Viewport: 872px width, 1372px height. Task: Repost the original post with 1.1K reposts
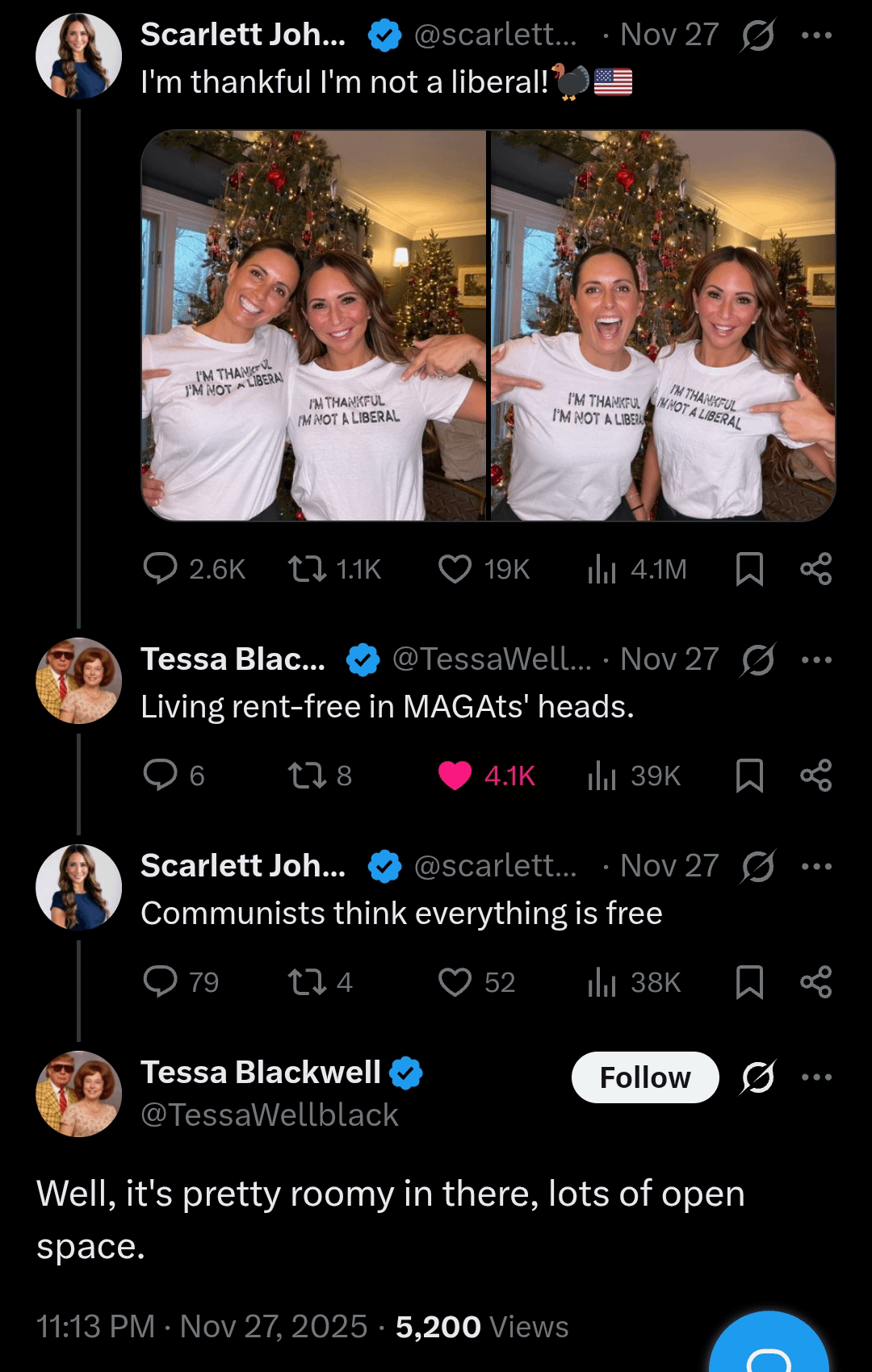308,569
